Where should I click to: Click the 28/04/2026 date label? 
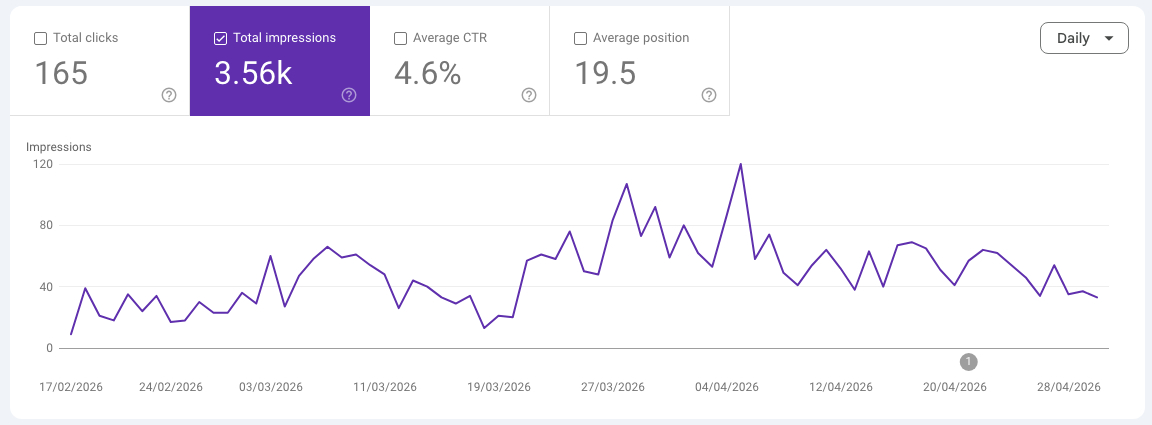[x=1068, y=387]
